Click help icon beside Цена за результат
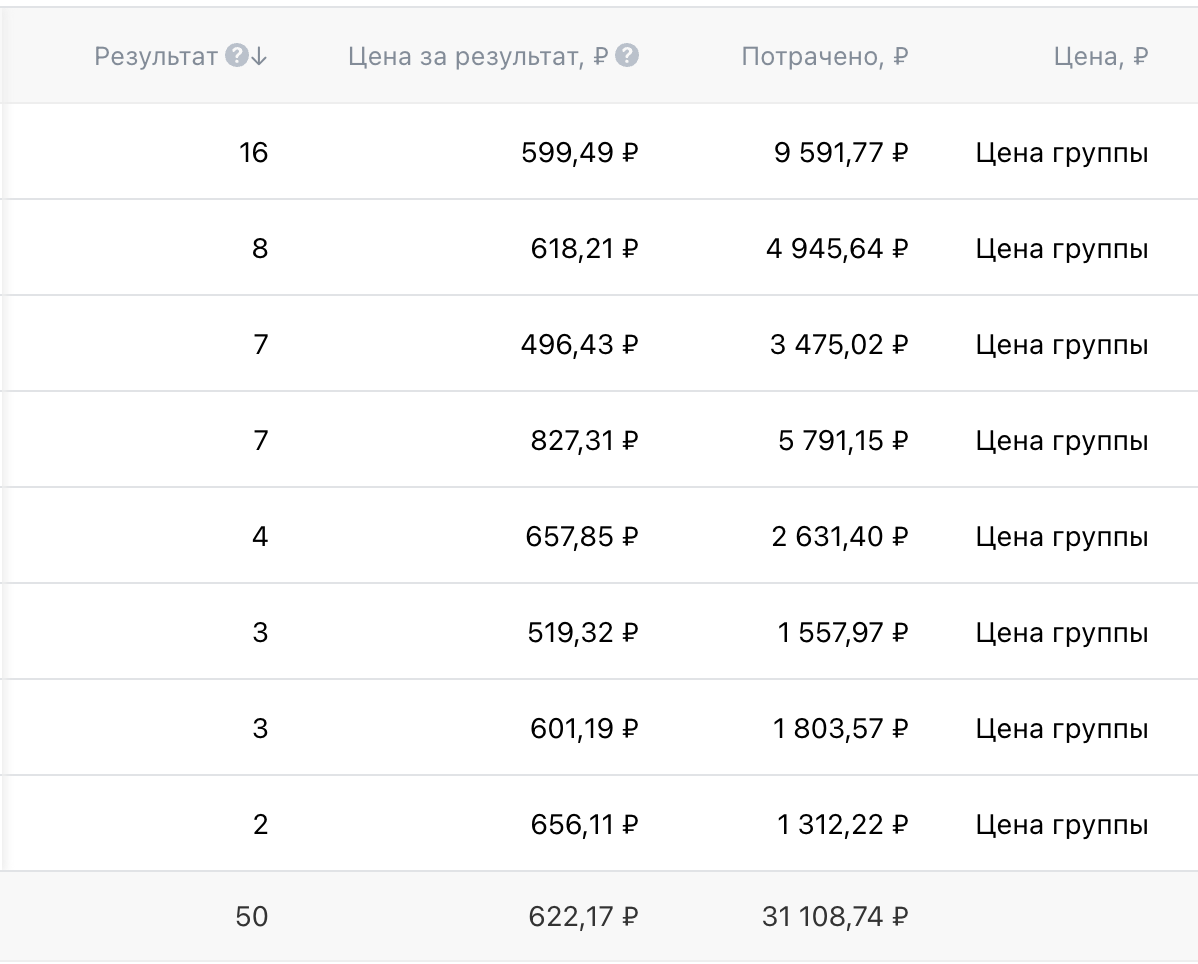 [x=627, y=56]
